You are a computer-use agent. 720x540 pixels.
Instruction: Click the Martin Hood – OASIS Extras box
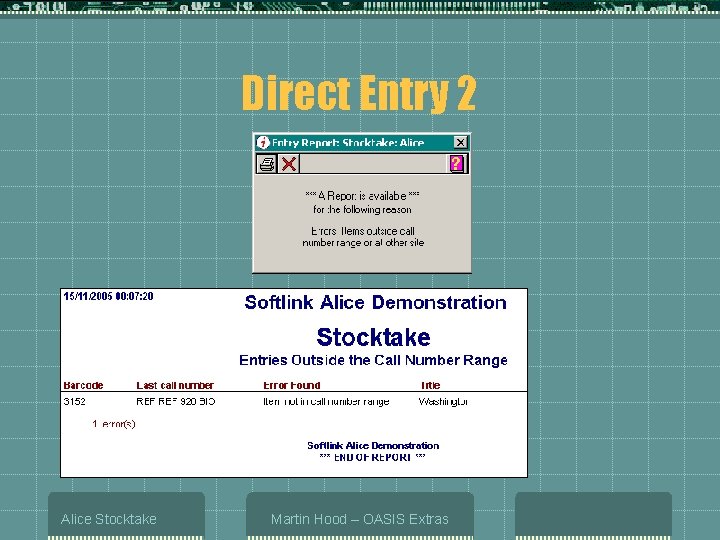click(360, 515)
